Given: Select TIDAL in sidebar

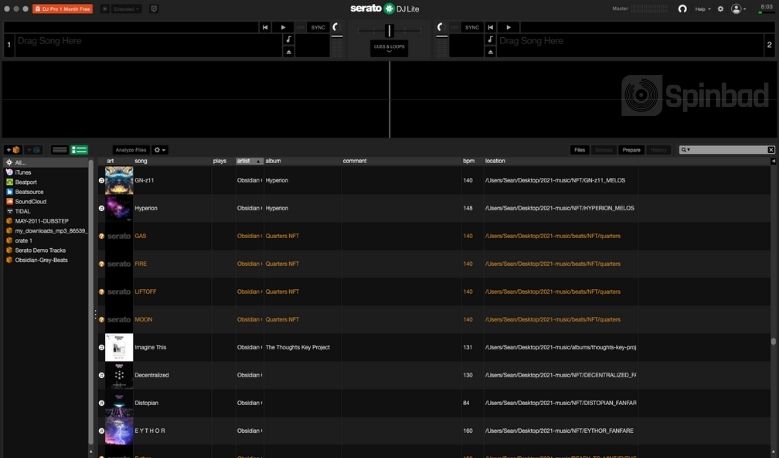Looking at the screenshot, I should coord(47,211).
